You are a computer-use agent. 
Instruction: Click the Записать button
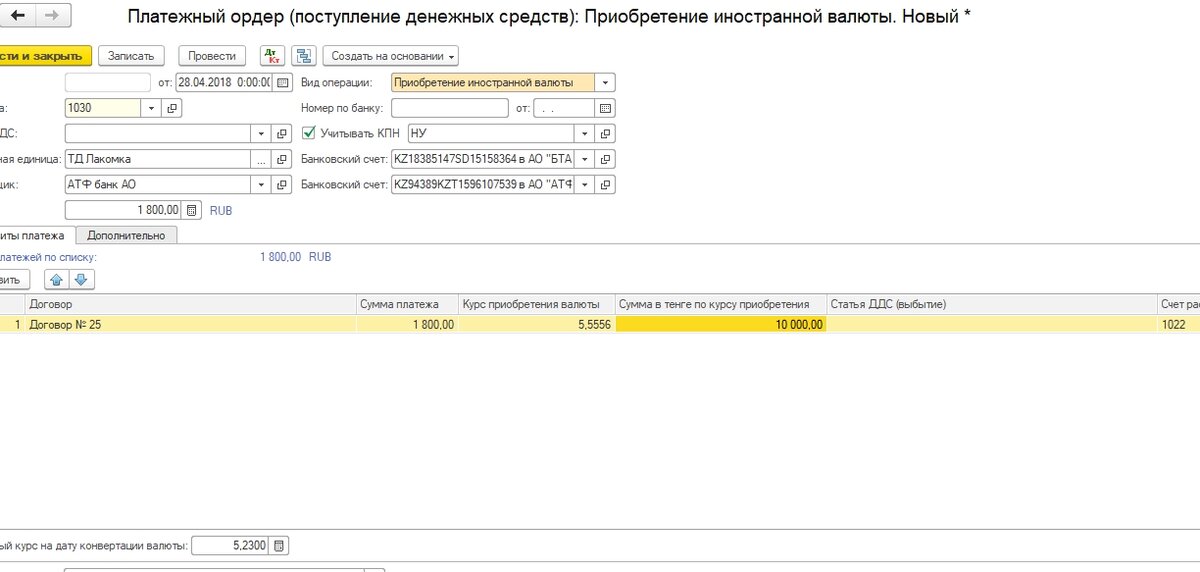tap(131, 56)
